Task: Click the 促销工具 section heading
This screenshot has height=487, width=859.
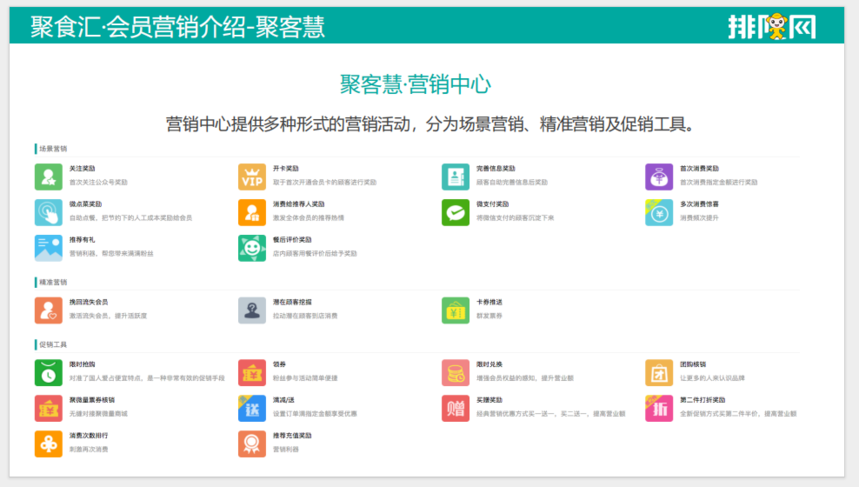Action: click(x=53, y=345)
